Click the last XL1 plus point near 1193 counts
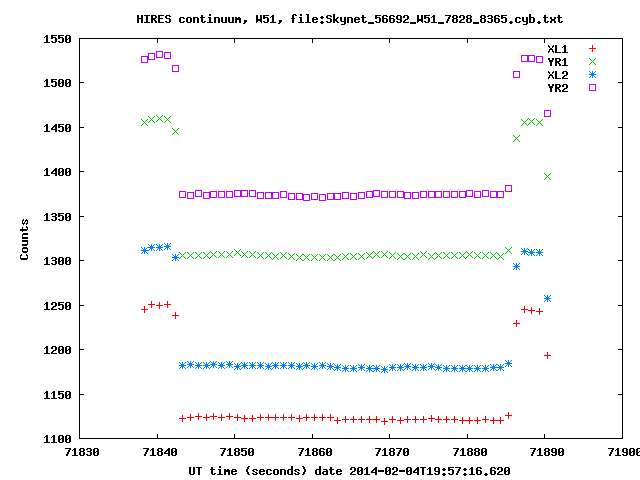This screenshot has width=640, height=480. click(548, 356)
